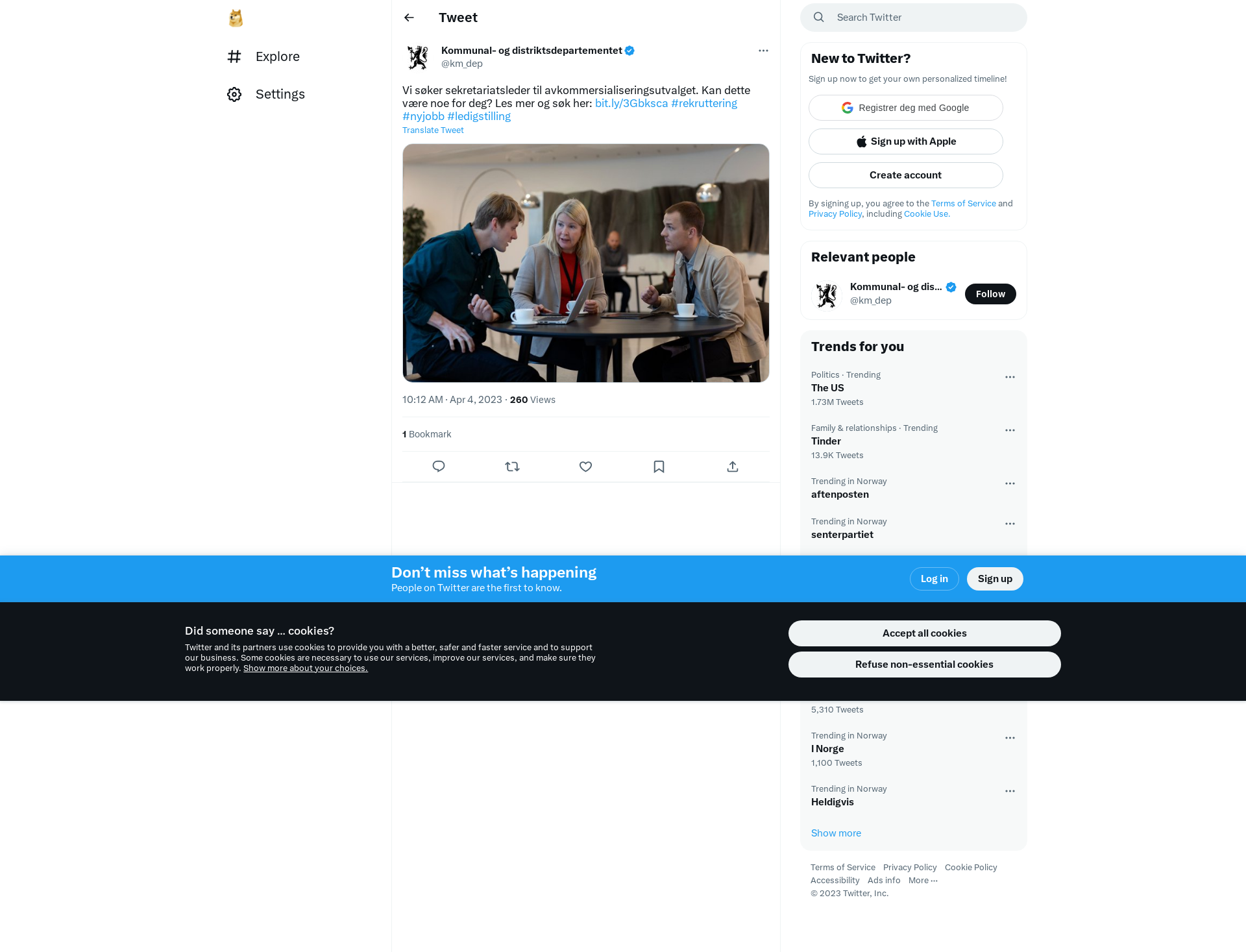Click the reply speech bubble icon
This screenshot has height=952, width=1246.
point(439,467)
